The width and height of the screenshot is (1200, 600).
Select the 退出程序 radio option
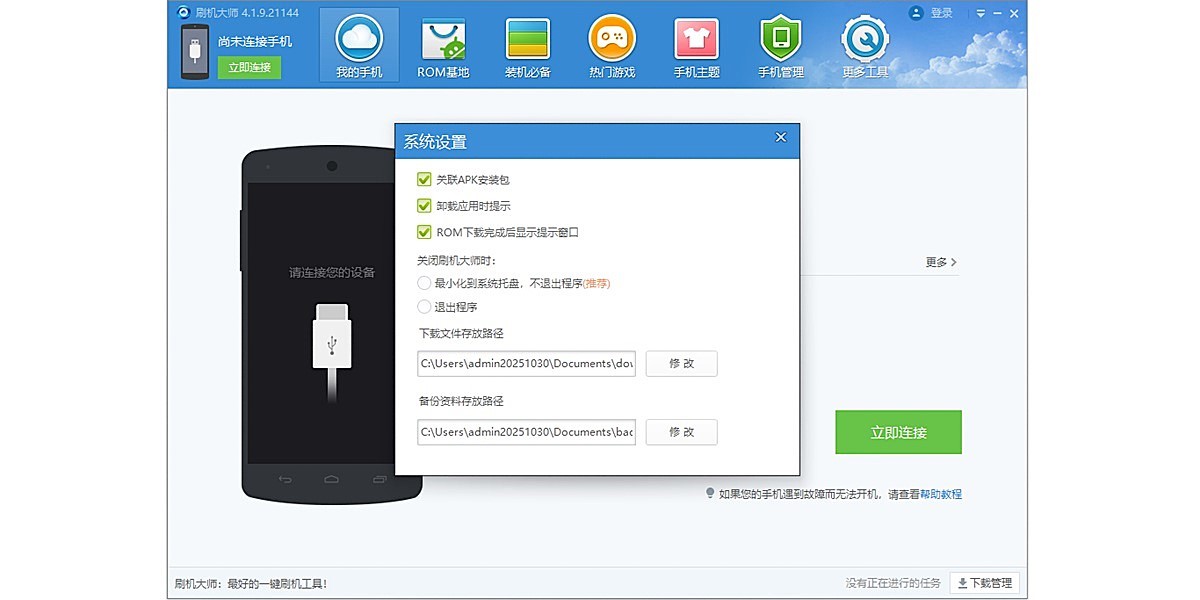click(424, 307)
